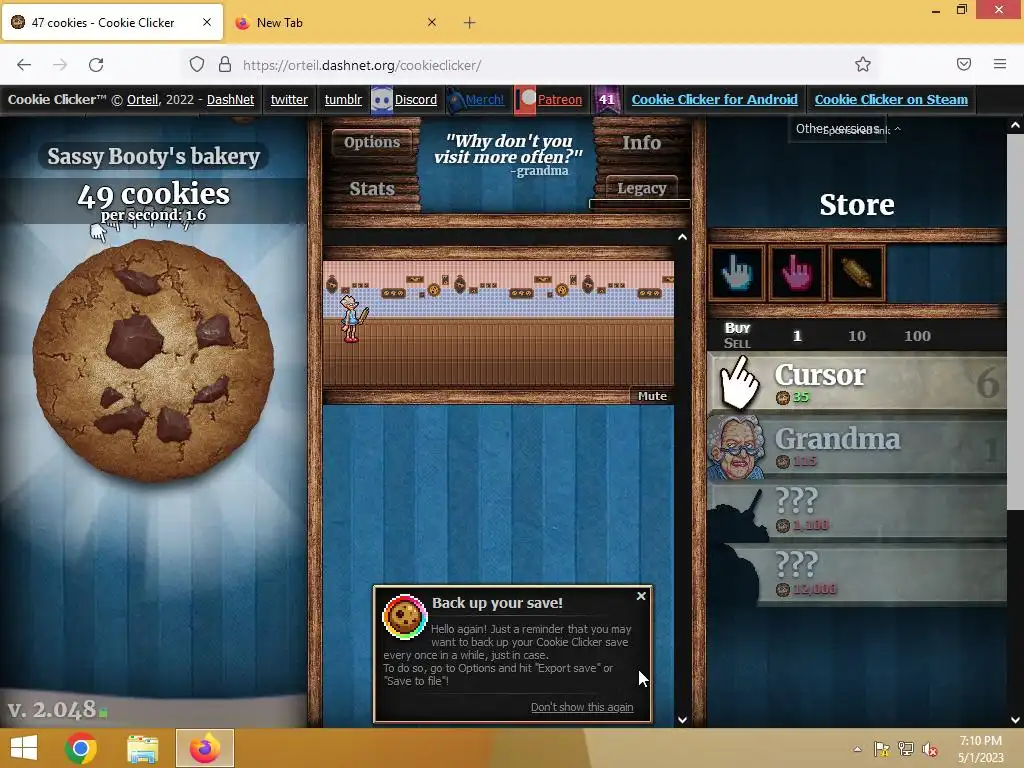Image resolution: width=1024 pixels, height=768 pixels.
Task: Go back with browser back arrow
Action: [x=24, y=65]
